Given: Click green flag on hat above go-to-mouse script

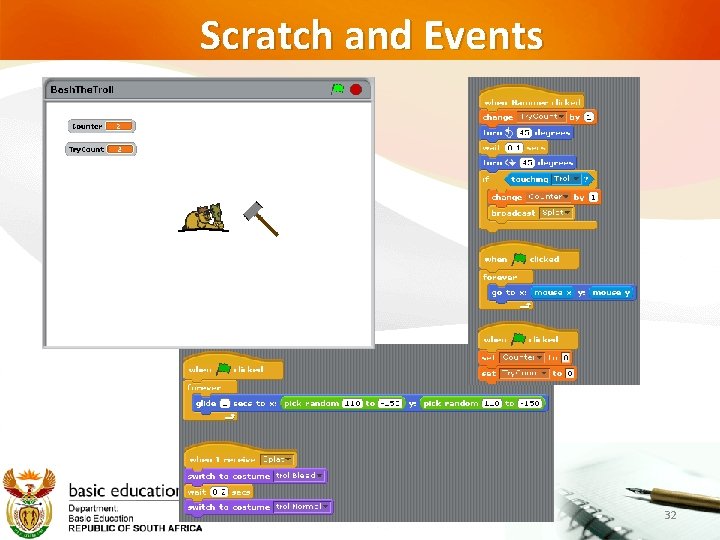Looking at the screenshot, I should coord(519,259).
